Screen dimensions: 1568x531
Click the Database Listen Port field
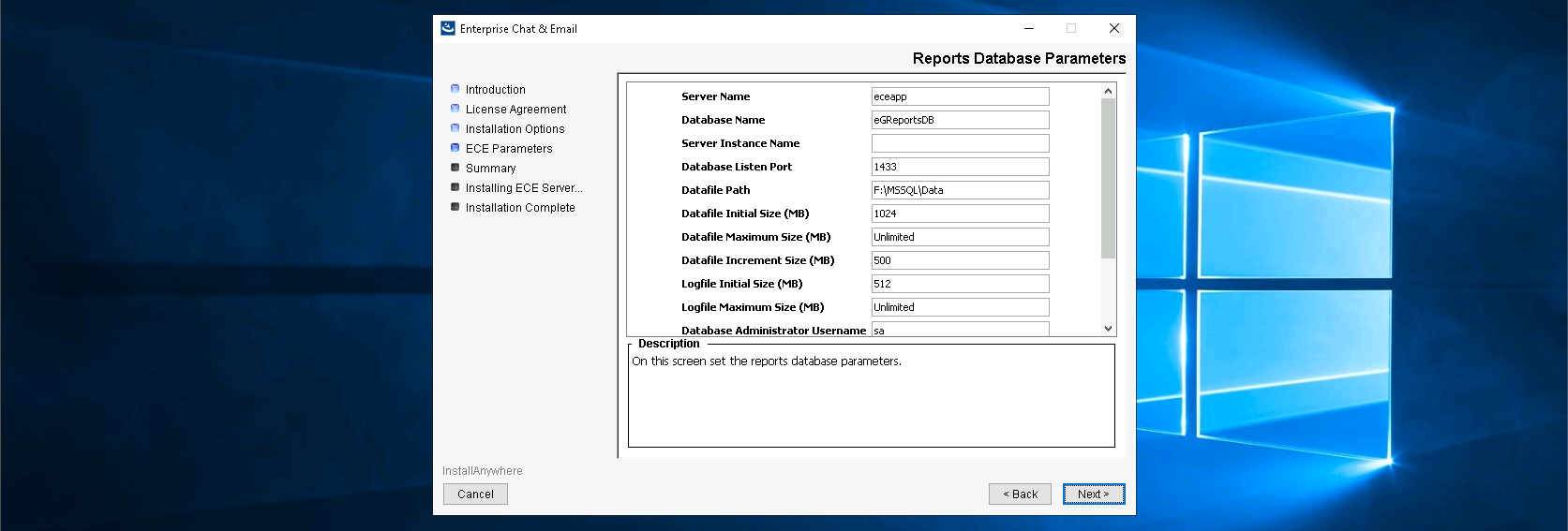(x=960, y=167)
